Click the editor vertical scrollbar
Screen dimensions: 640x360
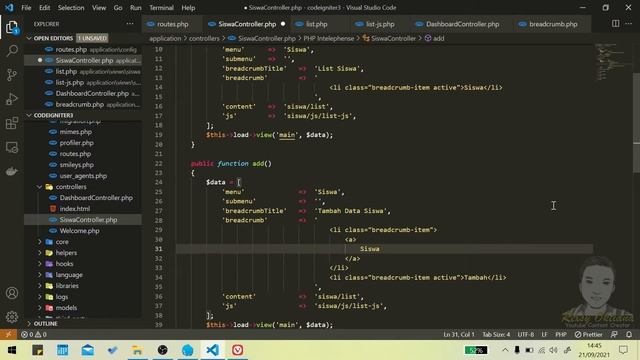(636, 123)
